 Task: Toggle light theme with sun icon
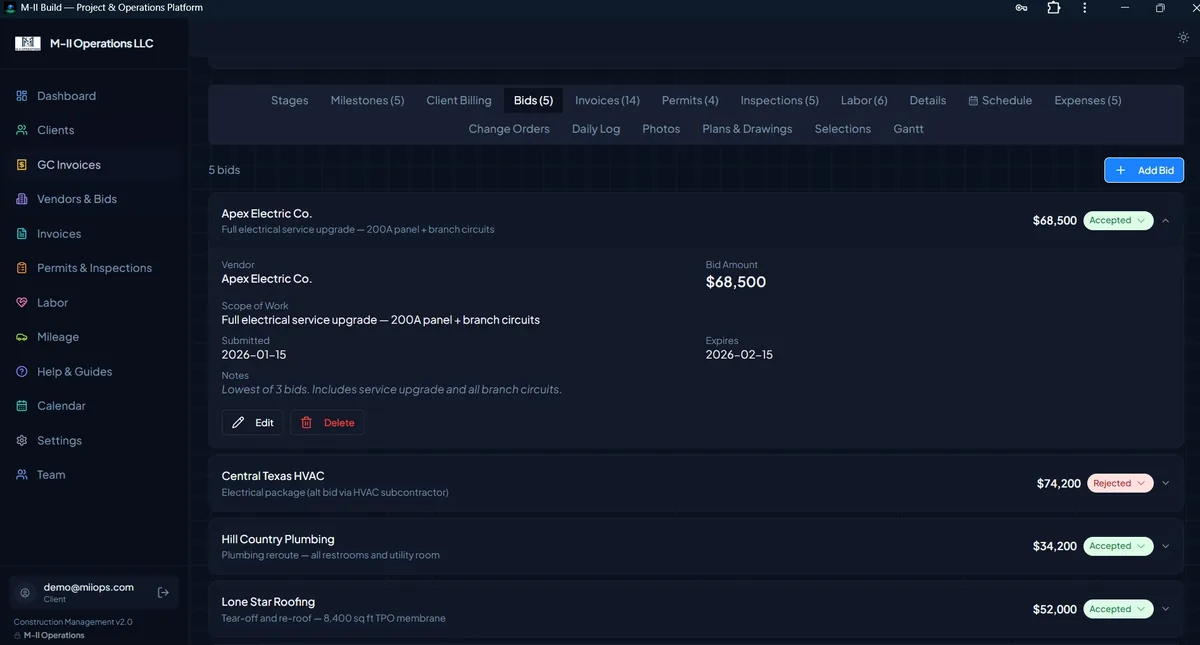[1184, 37]
